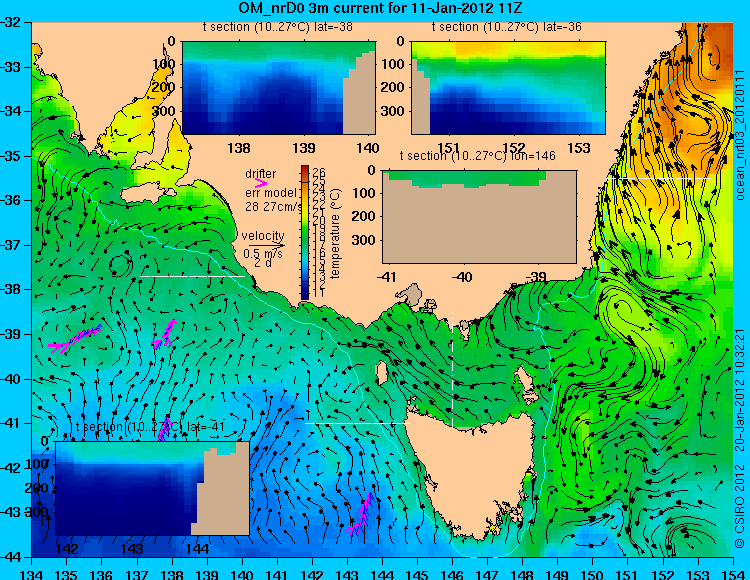
Task: Select the magenta drifter track near 135.5E, 39S
Action: pos(75,339)
